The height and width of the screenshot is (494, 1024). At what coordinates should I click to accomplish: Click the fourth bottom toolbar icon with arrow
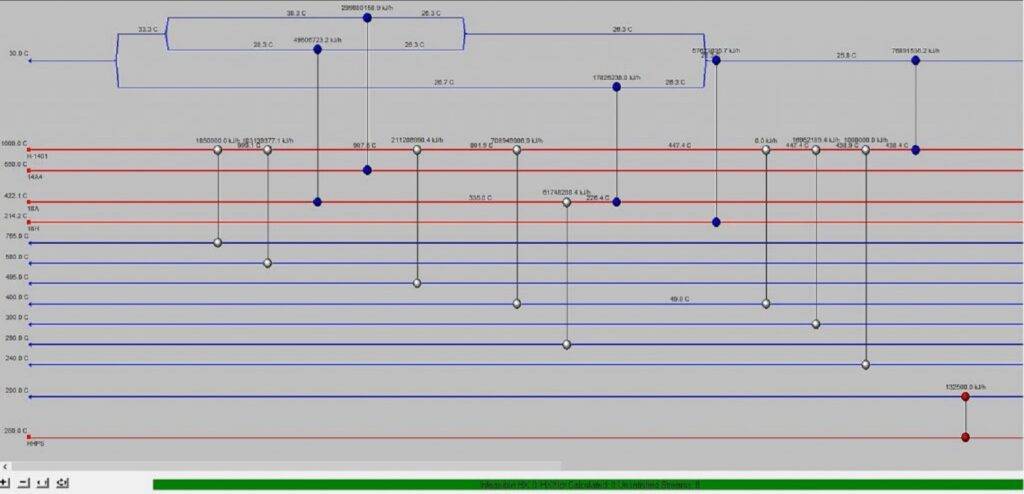(x=63, y=483)
